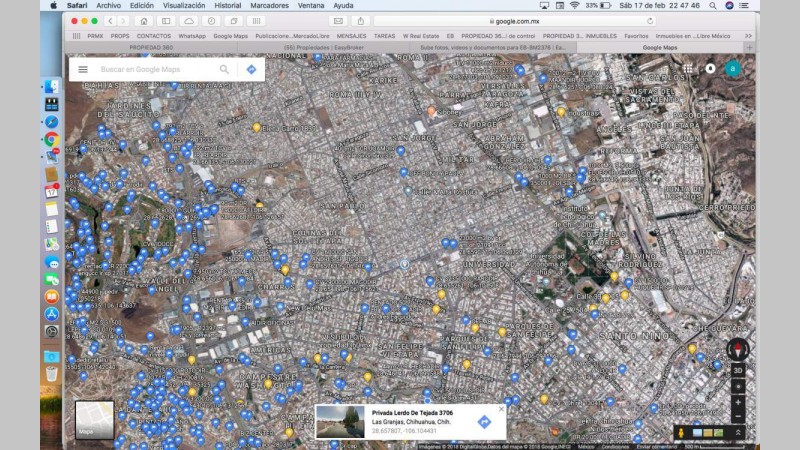Expand the imagery strip with double chevron
This screenshot has width=800, height=450.
coord(738,432)
